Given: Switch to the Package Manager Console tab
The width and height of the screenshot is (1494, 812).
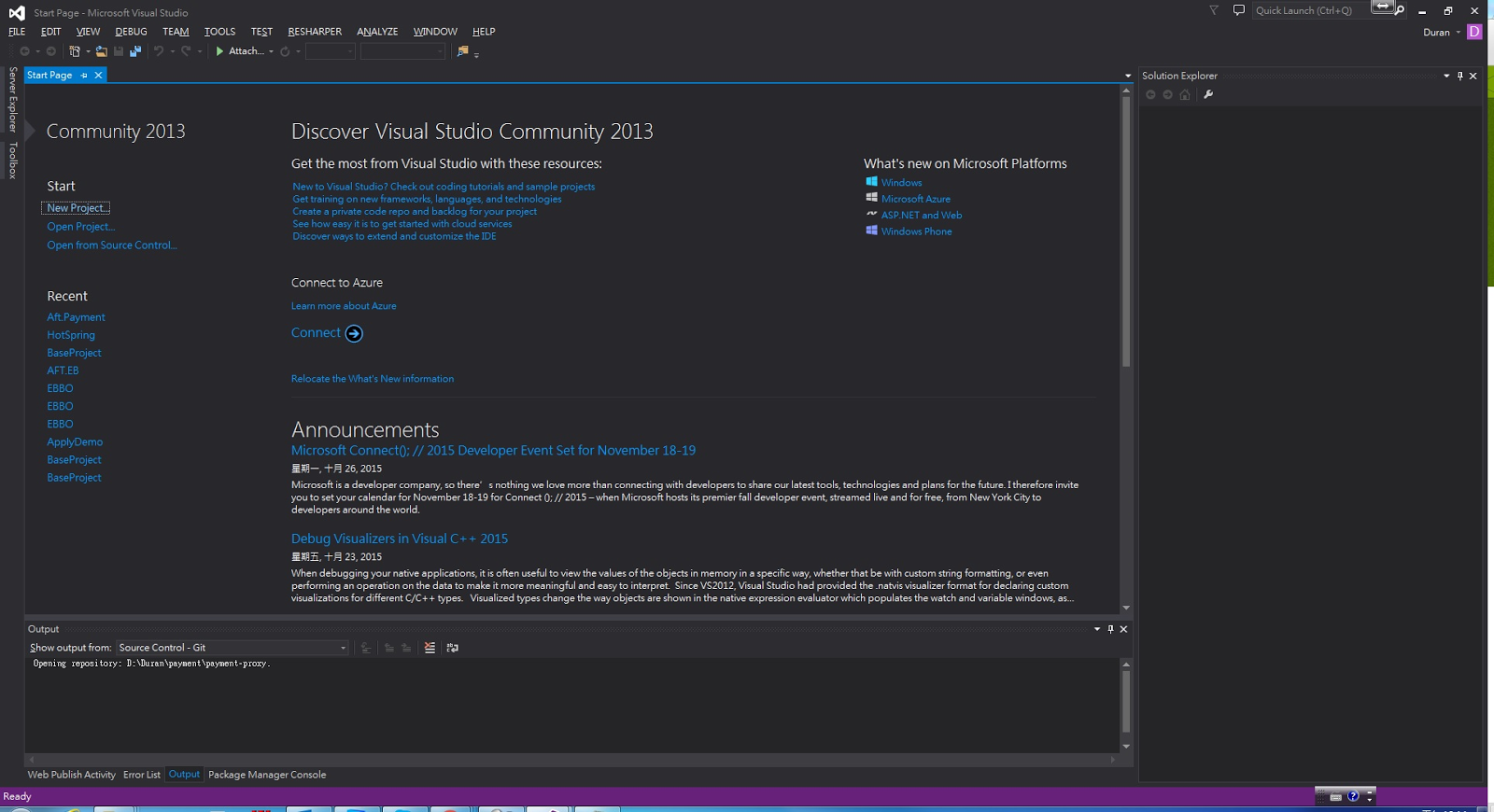Looking at the screenshot, I should [x=267, y=775].
